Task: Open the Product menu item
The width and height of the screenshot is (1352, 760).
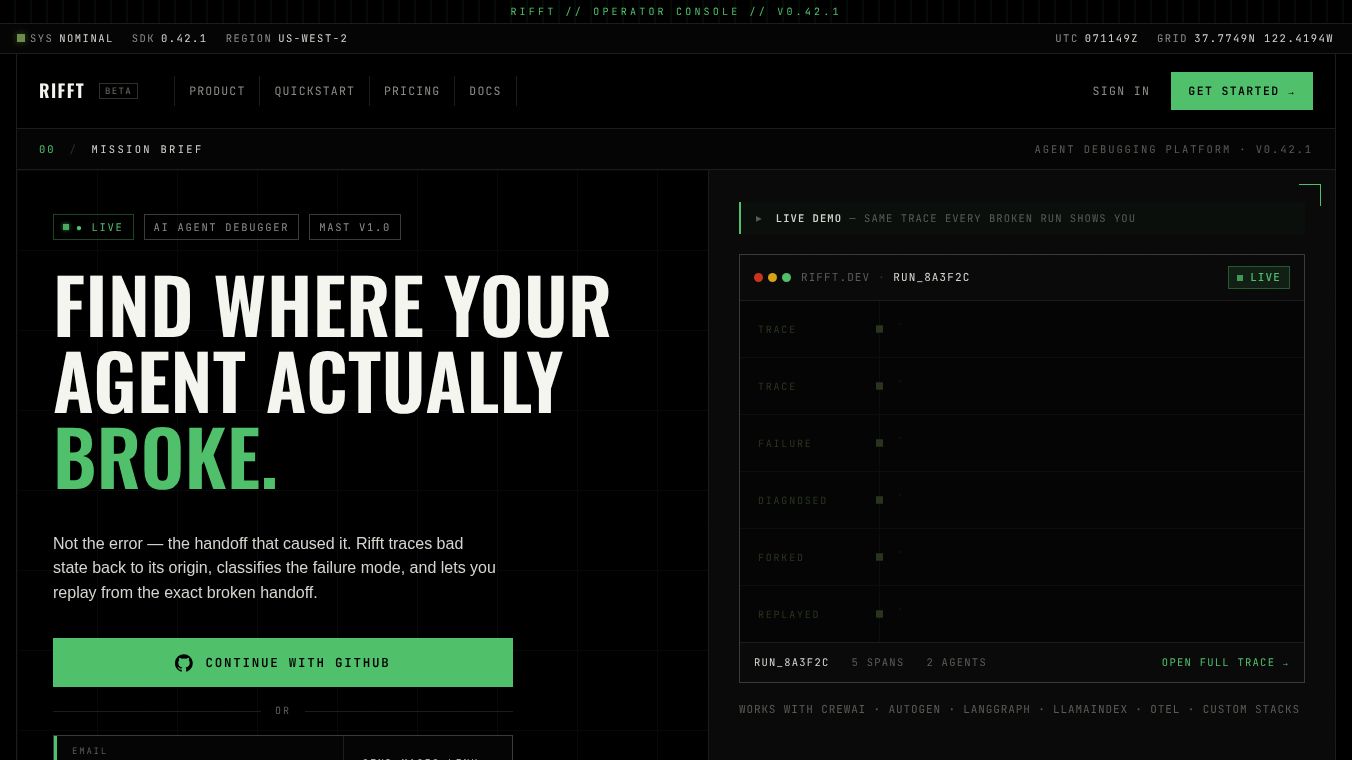Action: (217, 91)
